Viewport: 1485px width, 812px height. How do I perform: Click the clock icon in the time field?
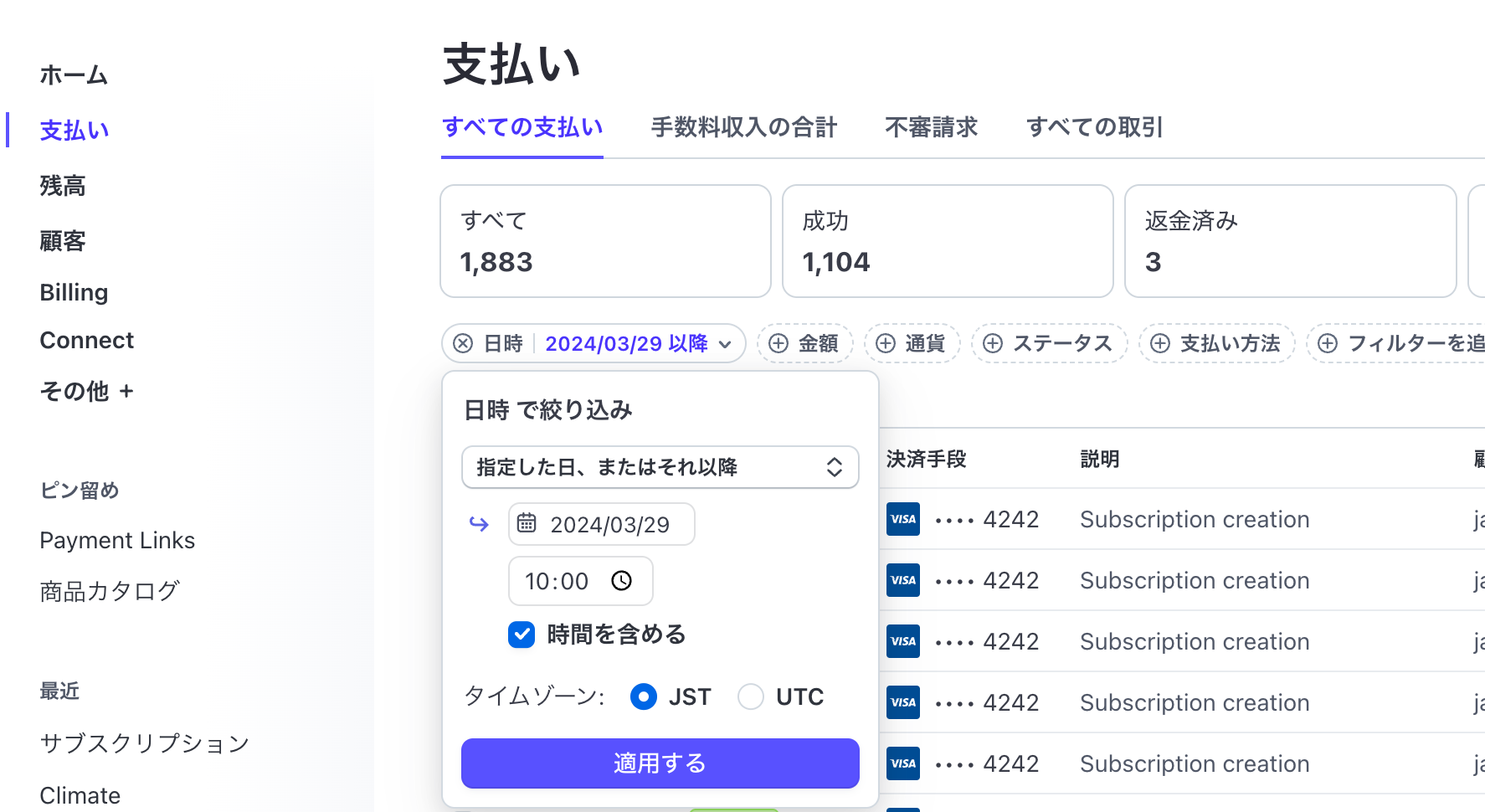(x=622, y=580)
